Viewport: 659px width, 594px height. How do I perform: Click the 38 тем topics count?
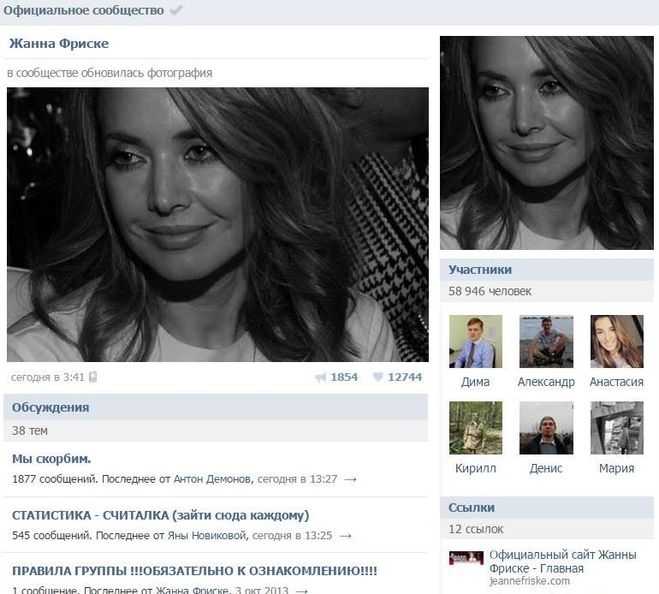[30, 430]
